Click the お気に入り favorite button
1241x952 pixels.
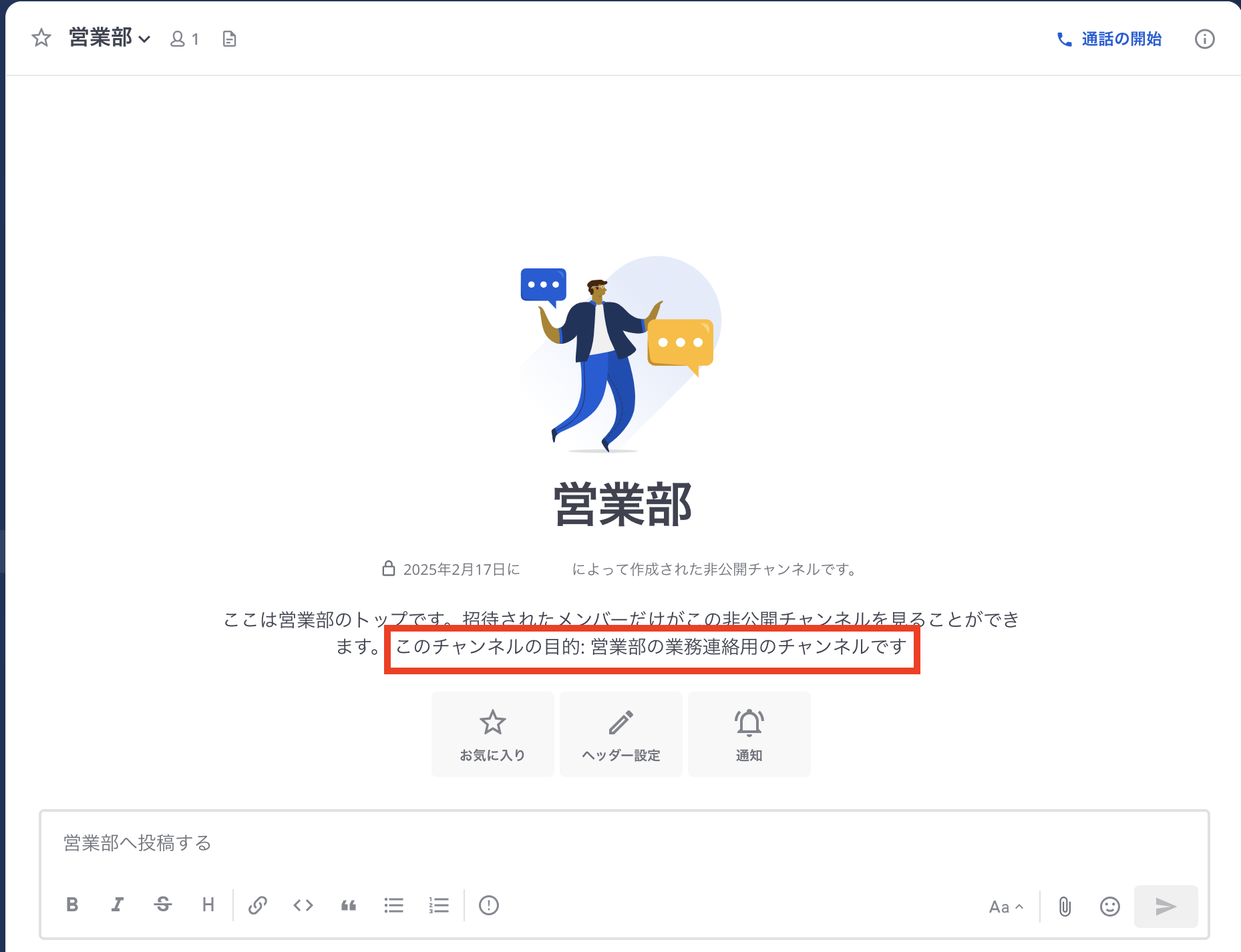pos(492,734)
